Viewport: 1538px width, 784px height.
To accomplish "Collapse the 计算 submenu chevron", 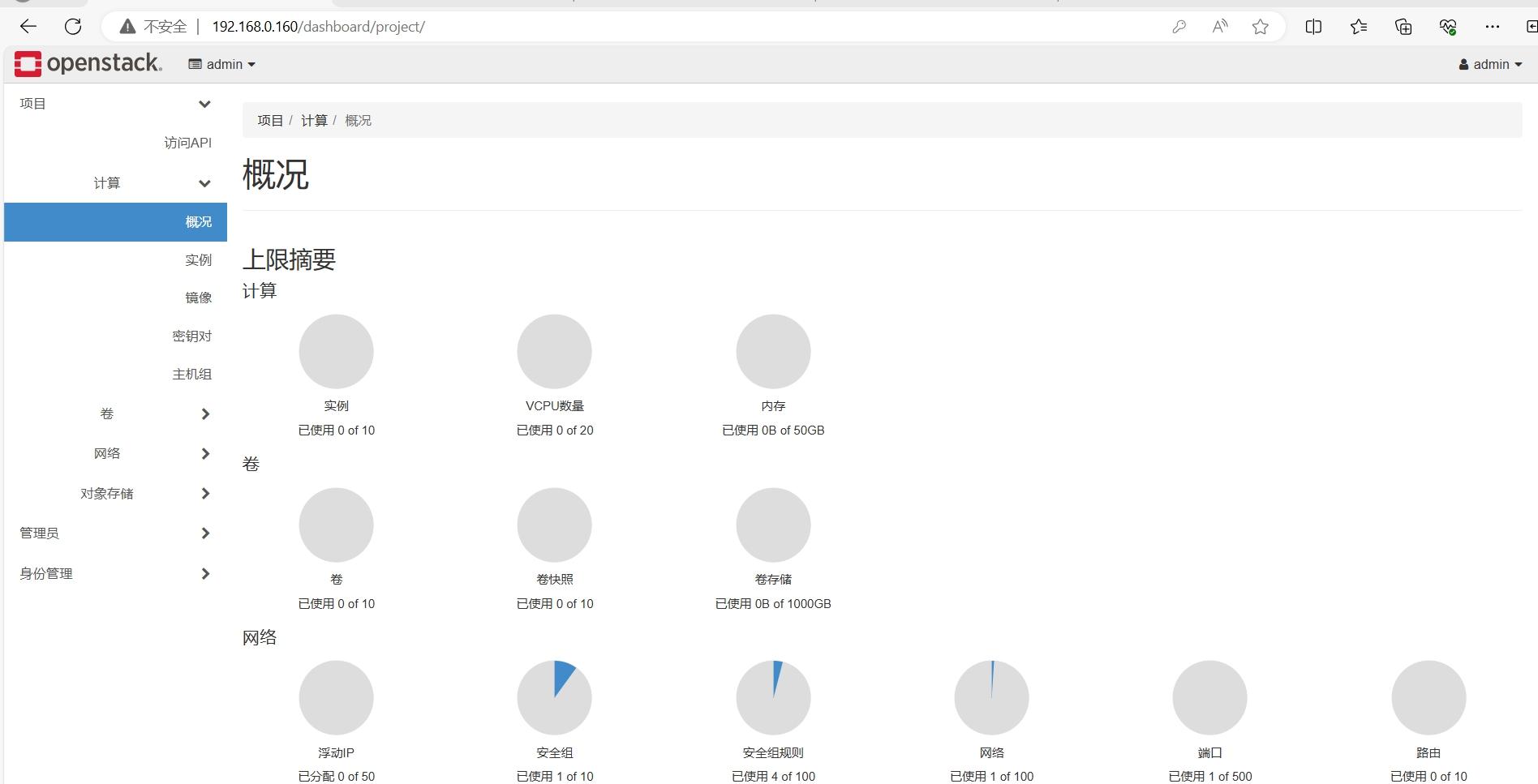I will coord(204,183).
